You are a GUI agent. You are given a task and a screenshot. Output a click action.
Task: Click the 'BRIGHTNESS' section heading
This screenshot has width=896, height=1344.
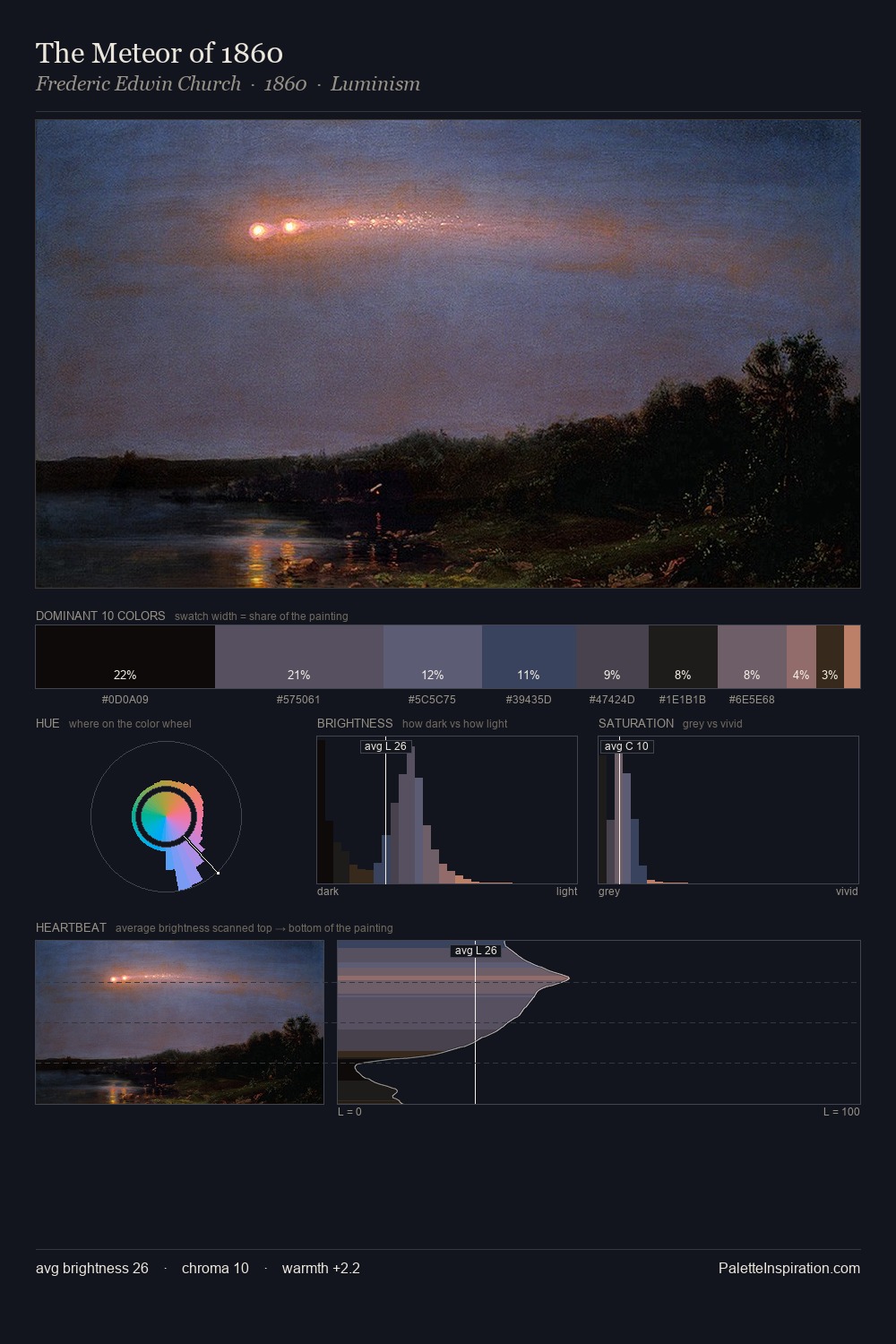pyautogui.click(x=355, y=723)
